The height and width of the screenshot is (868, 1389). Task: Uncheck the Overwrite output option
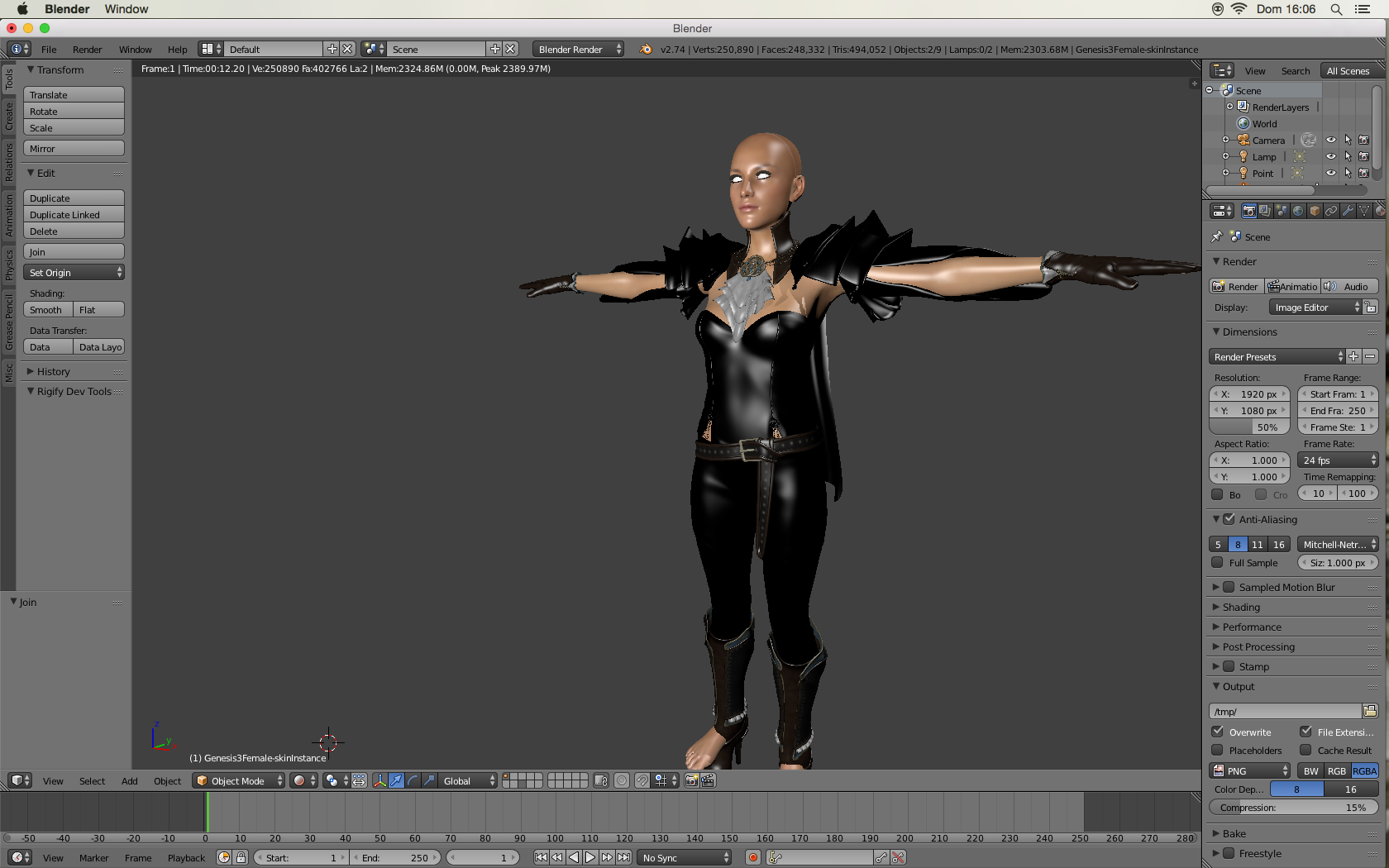point(1218,732)
